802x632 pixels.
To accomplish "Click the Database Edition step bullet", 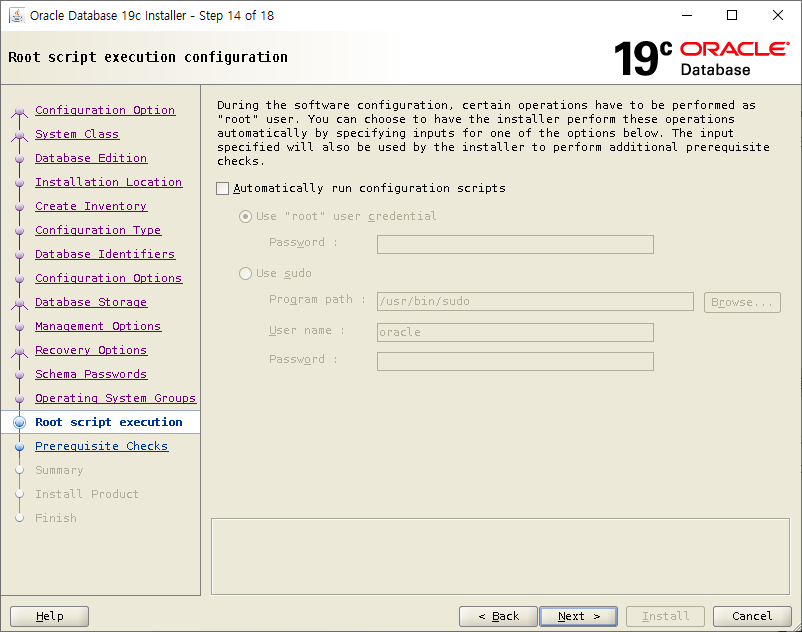I will coord(19,159).
